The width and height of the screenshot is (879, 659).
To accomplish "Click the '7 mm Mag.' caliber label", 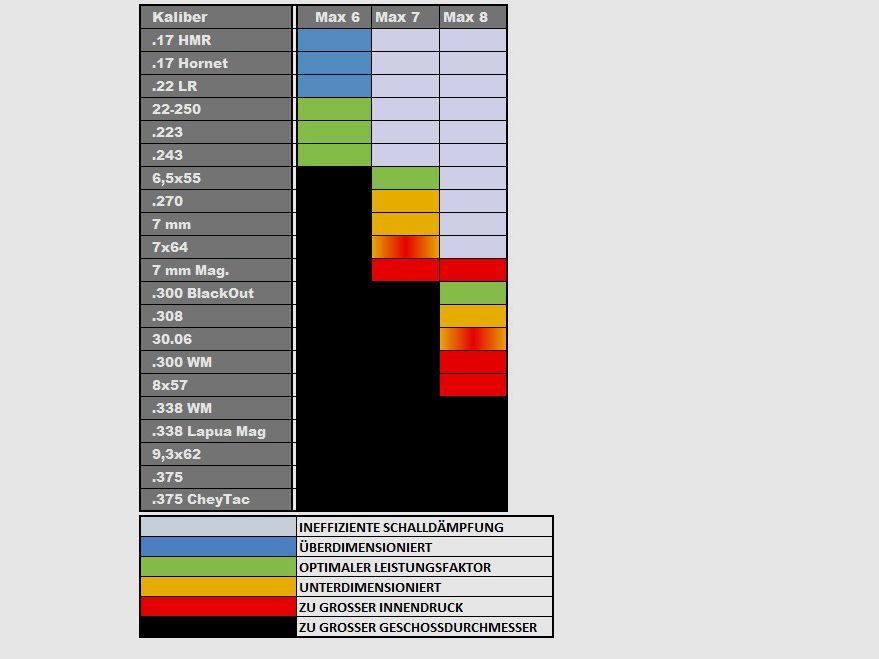I will (x=191, y=271).
